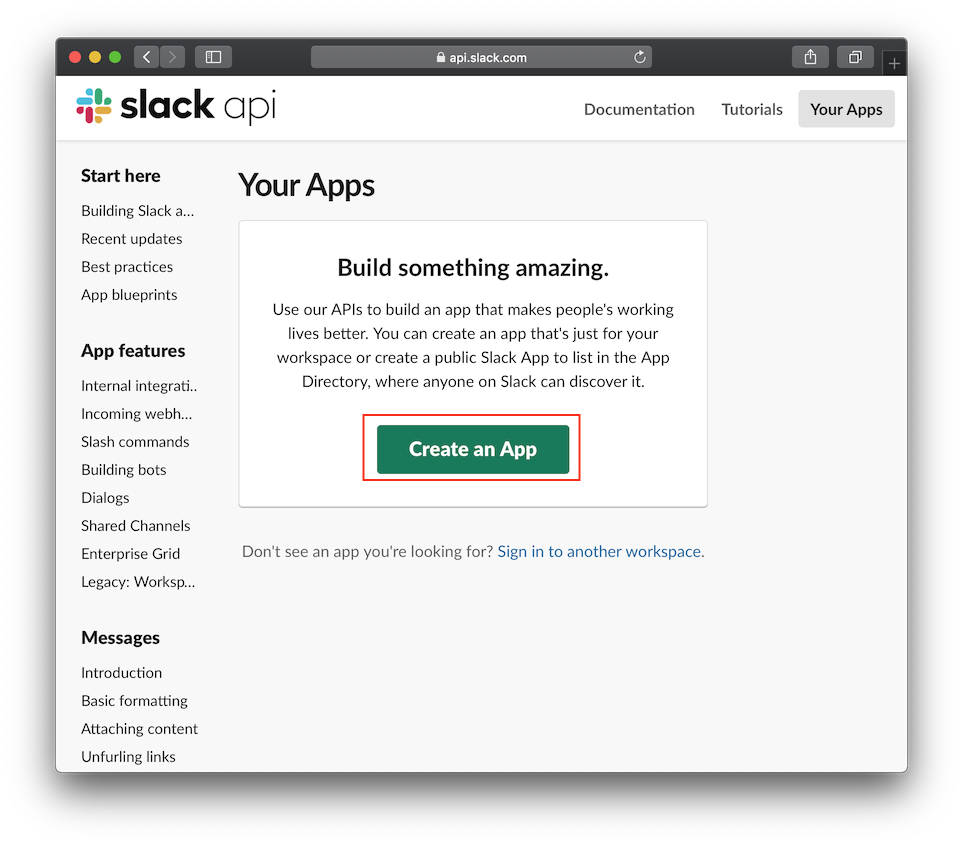The height and width of the screenshot is (846, 963).
Task: Click the Build something amazing heading
Action: pyautogui.click(x=473, y=268)
